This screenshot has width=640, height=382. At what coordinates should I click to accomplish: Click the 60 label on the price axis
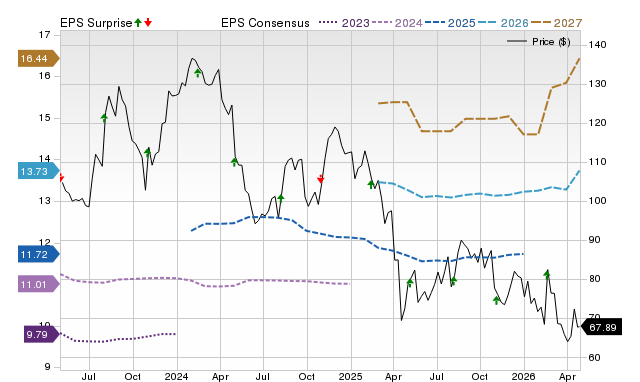594,358
